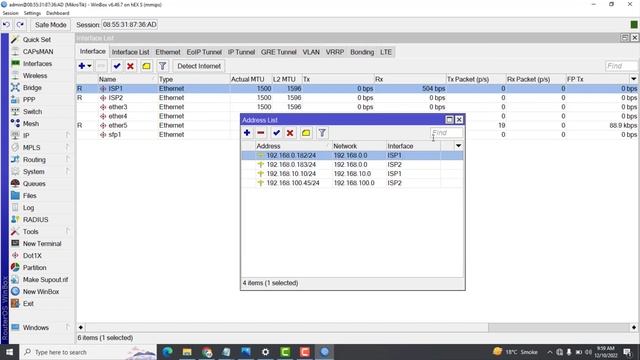Select address 192.168.10.10/24 row
Viewport: 640px width, 360px height.
tap(352, 173)
